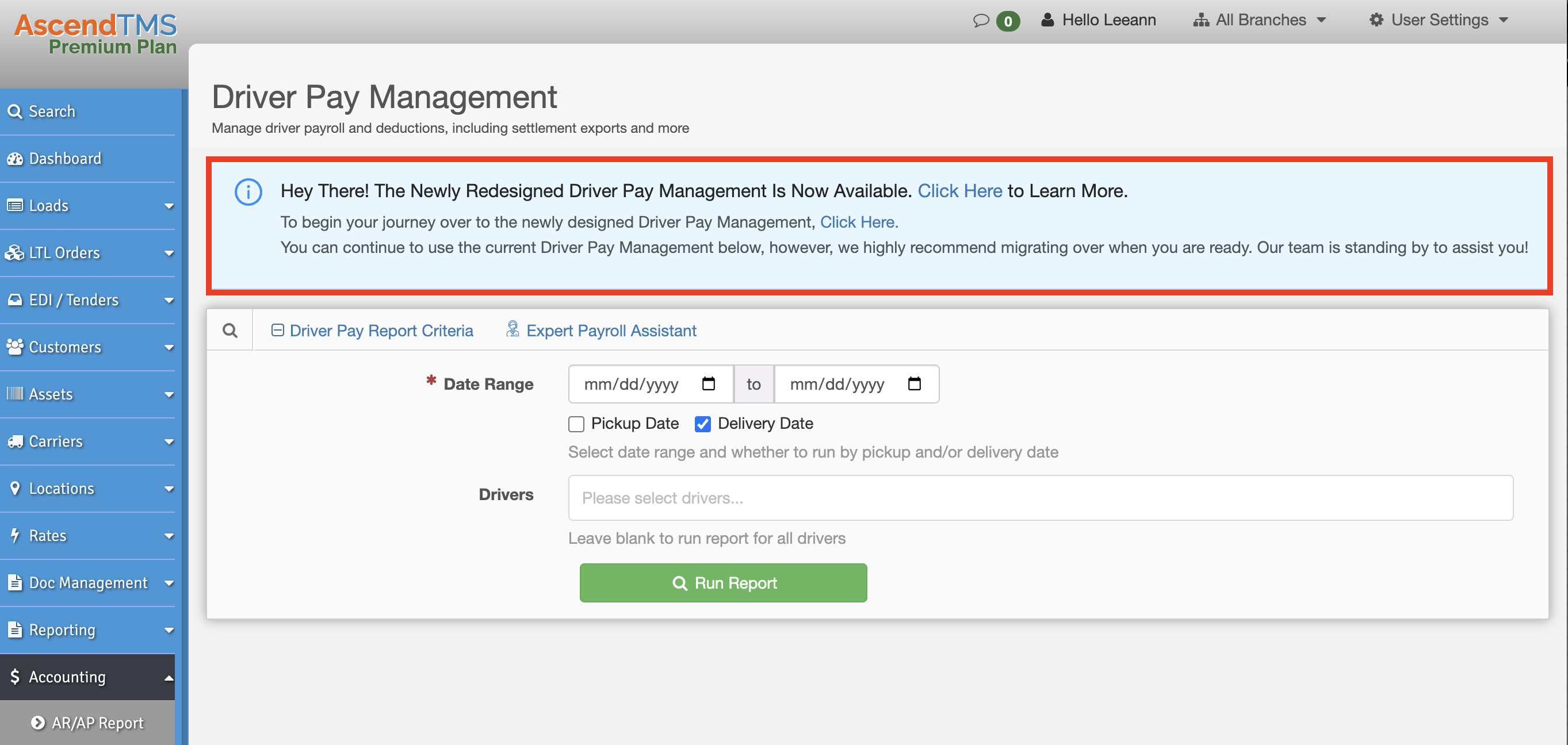
Task: Click the search icon left of report criteria
Action: [230, 330]
